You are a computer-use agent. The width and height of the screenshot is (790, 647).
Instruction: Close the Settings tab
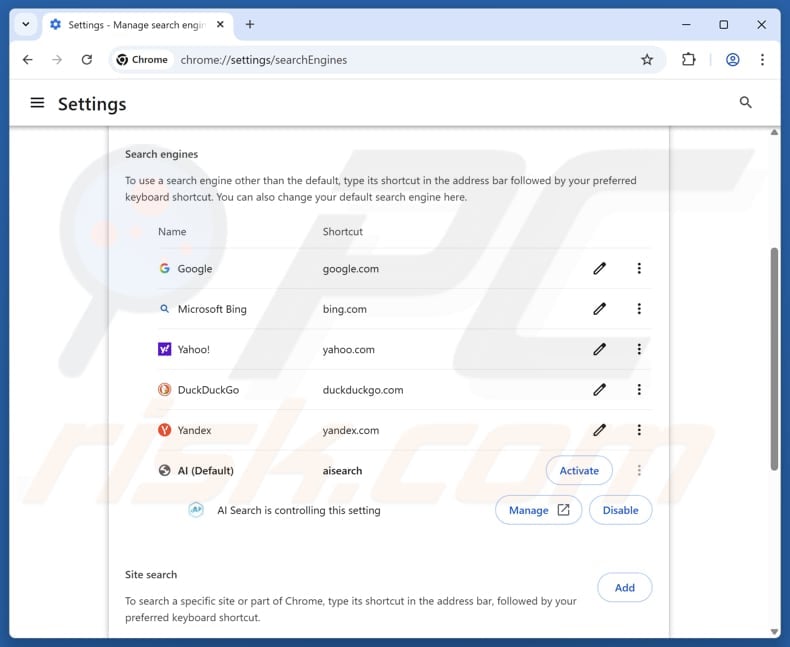(x=220, y=24)
